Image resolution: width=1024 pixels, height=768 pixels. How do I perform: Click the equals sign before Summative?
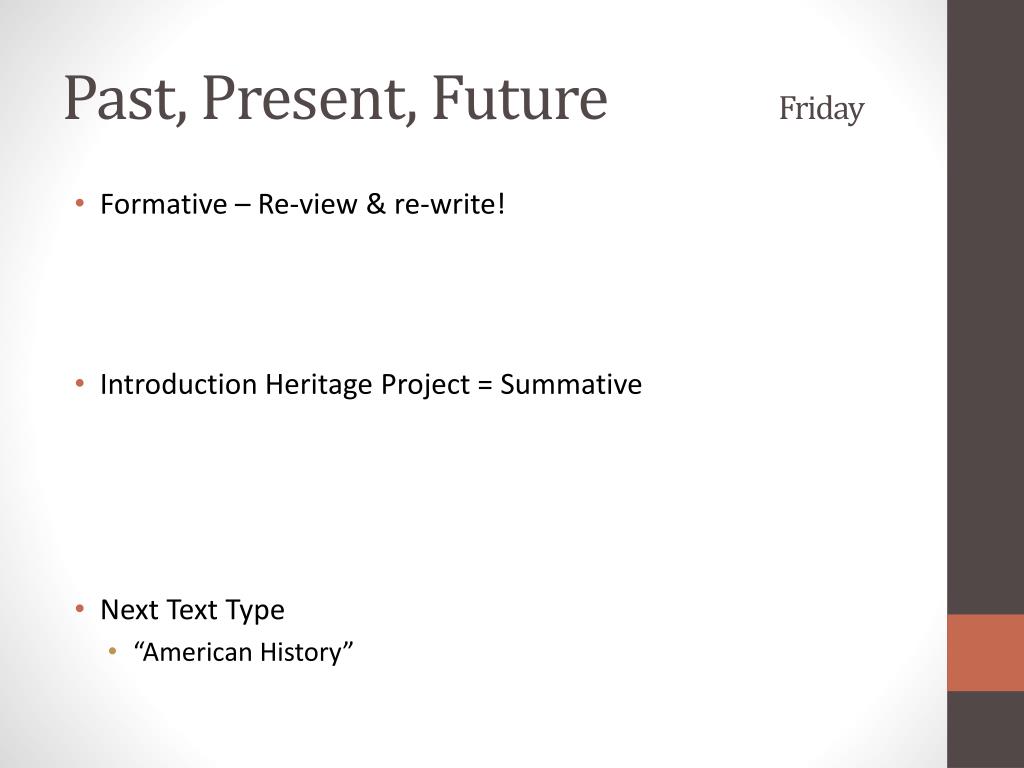pyautogui.click(x=485, y=385)
